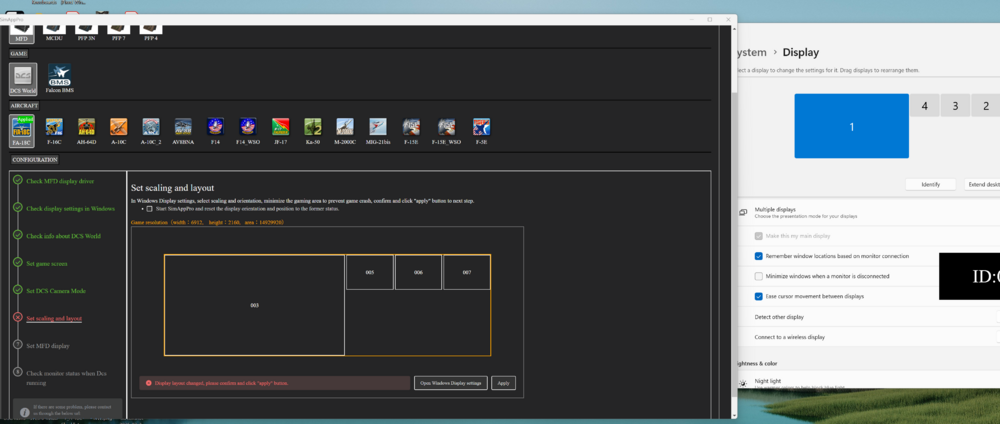
Task: Click screen 007 in layout preview
Action: pos(467,272)
